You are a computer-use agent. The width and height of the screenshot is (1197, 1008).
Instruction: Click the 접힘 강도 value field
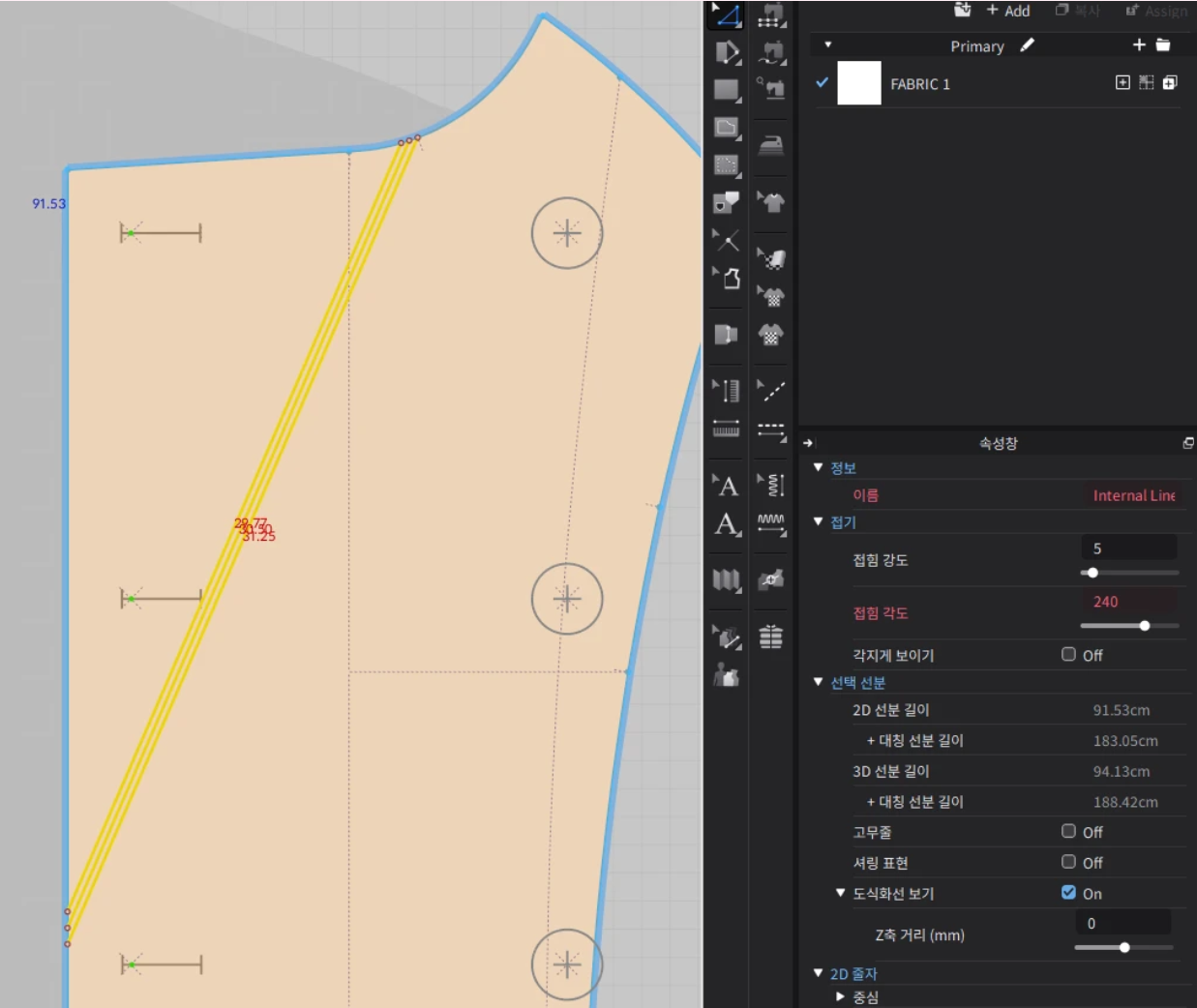1128,548
